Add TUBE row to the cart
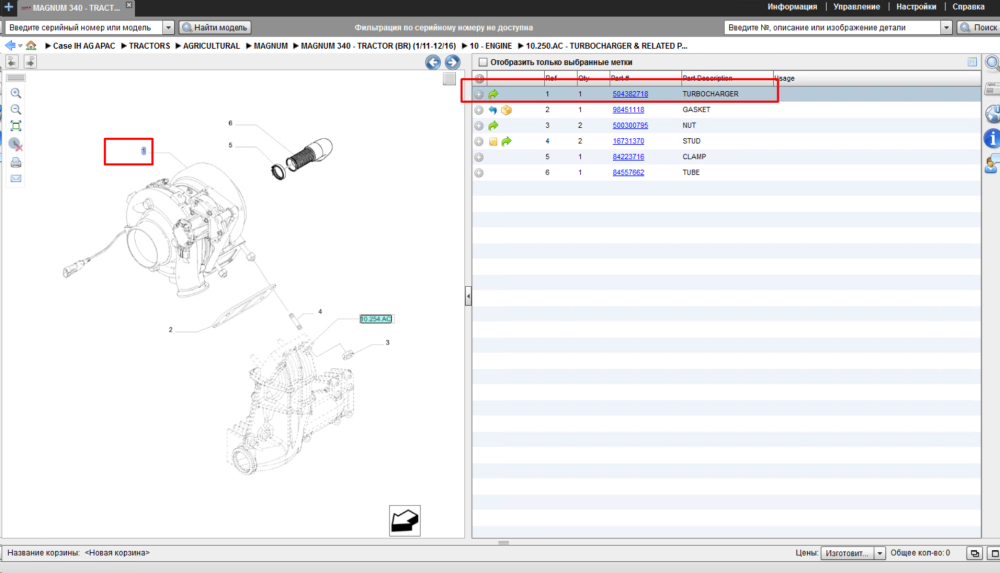 pos(479,173)
